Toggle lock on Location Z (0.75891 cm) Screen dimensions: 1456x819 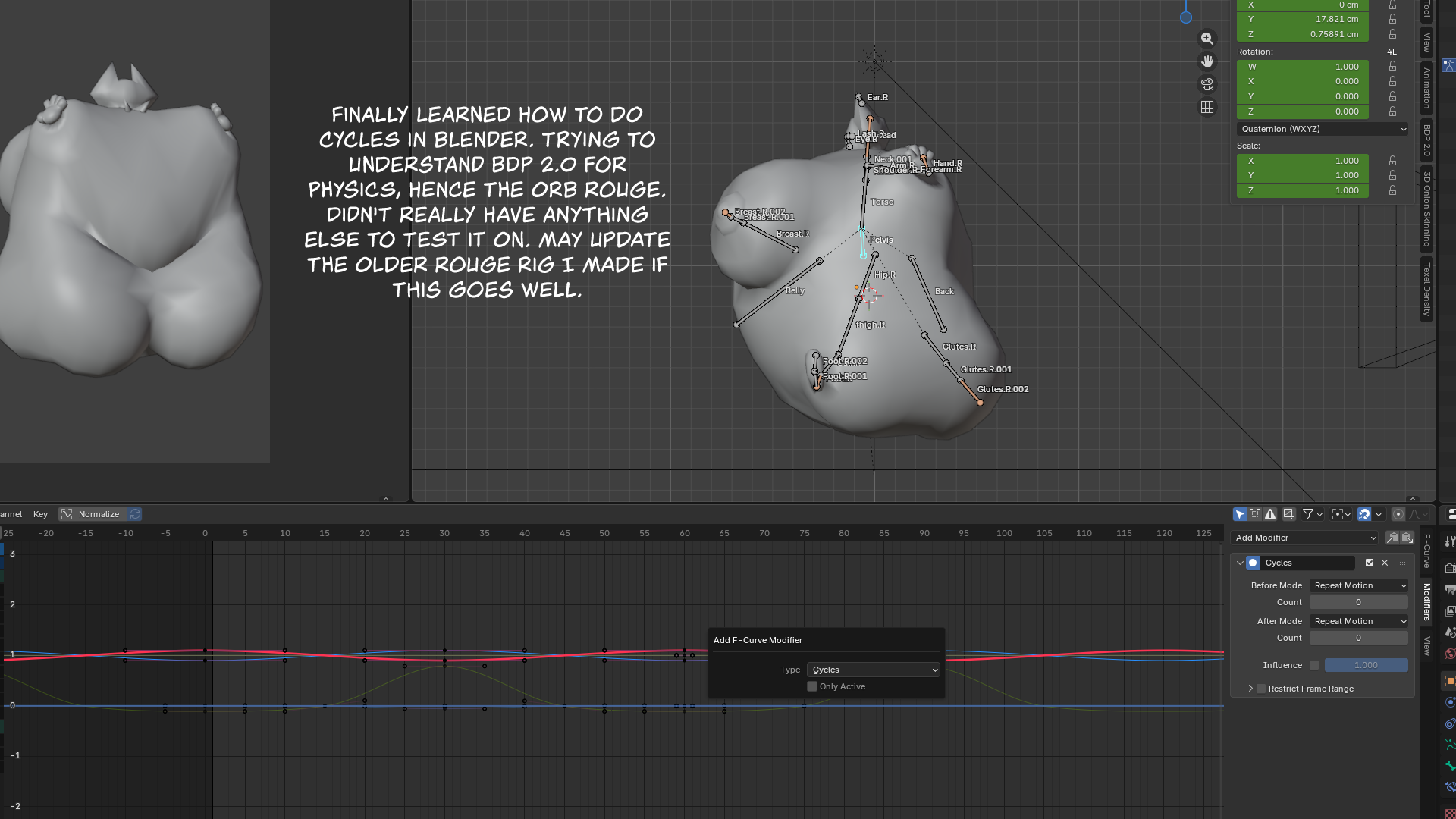coord(1393,34)
